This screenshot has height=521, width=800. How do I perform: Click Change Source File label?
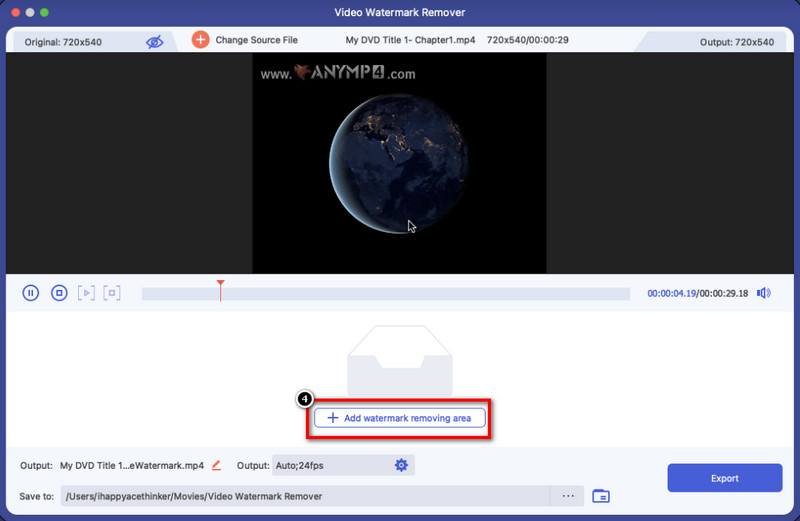[x=256, y=40]
